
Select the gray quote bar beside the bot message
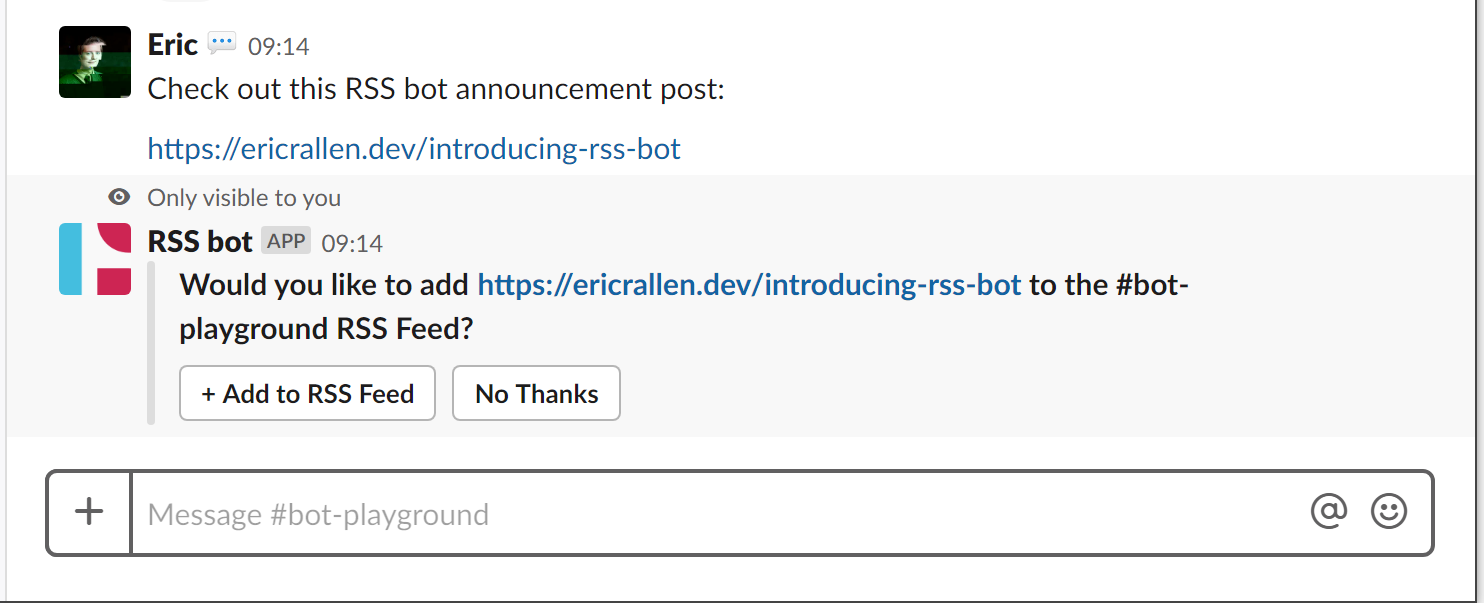point(150,340)
